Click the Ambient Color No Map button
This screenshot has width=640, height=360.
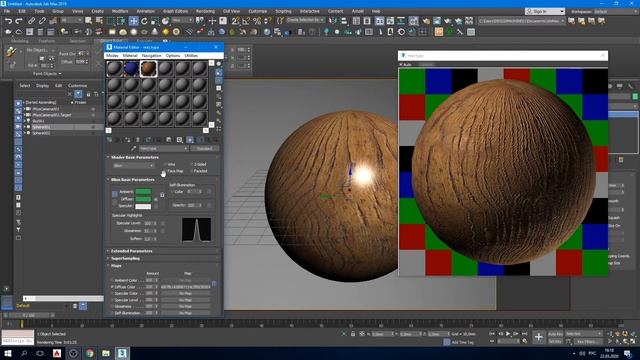click(185, 280)
